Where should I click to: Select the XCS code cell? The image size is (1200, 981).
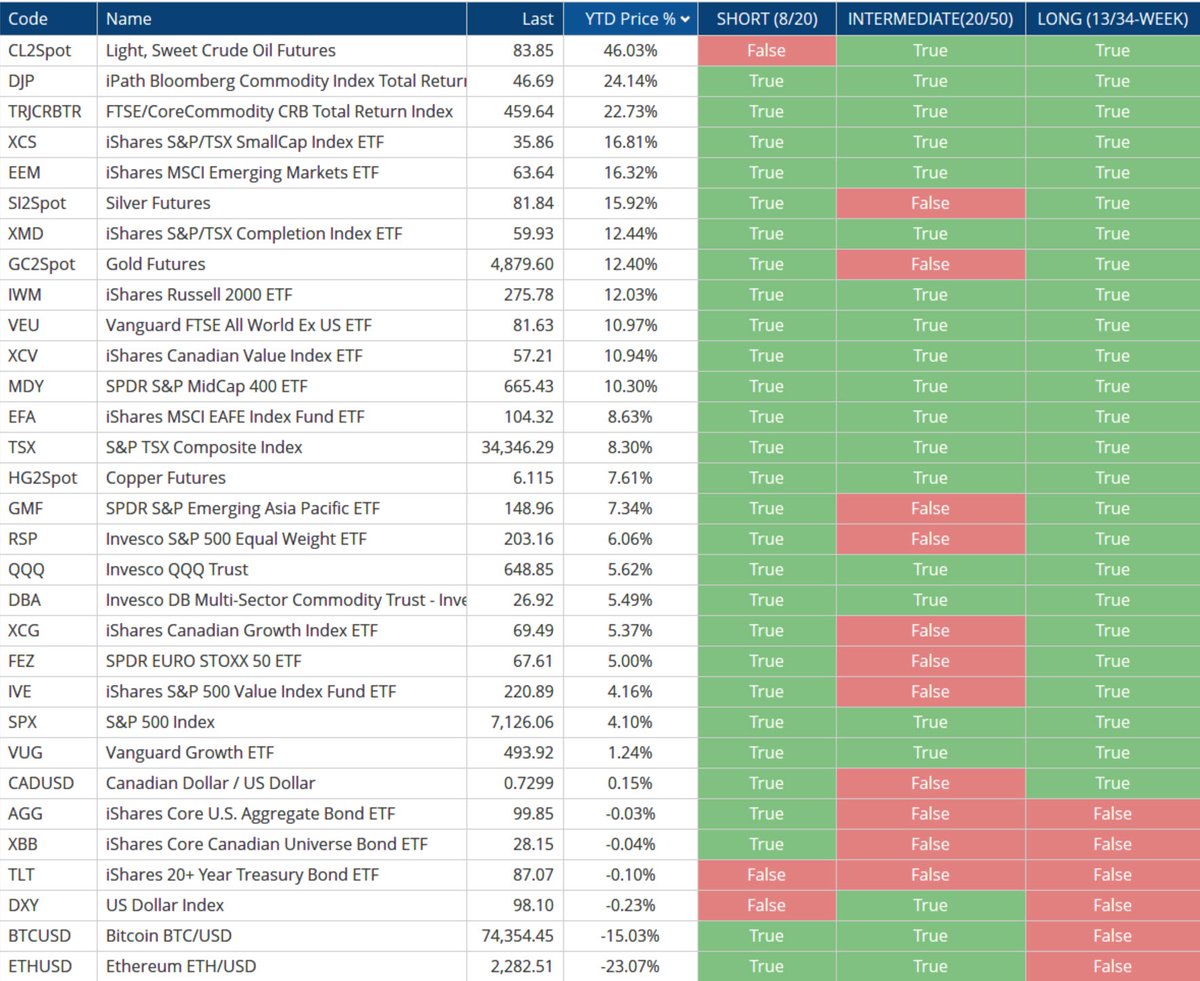49,142
